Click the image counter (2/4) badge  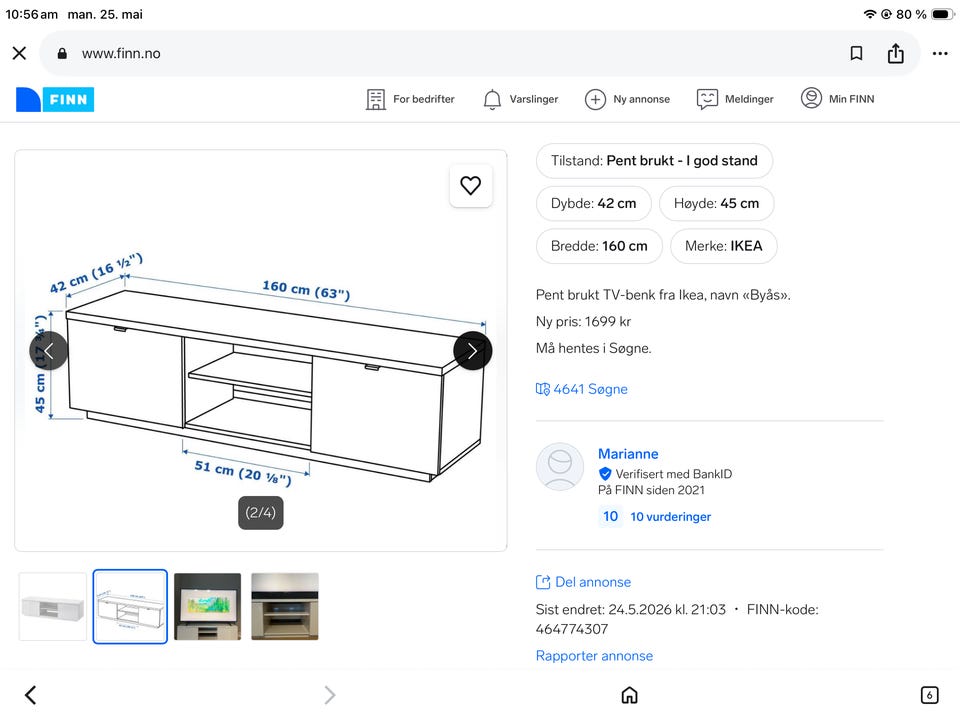click(x=261, y=513)
